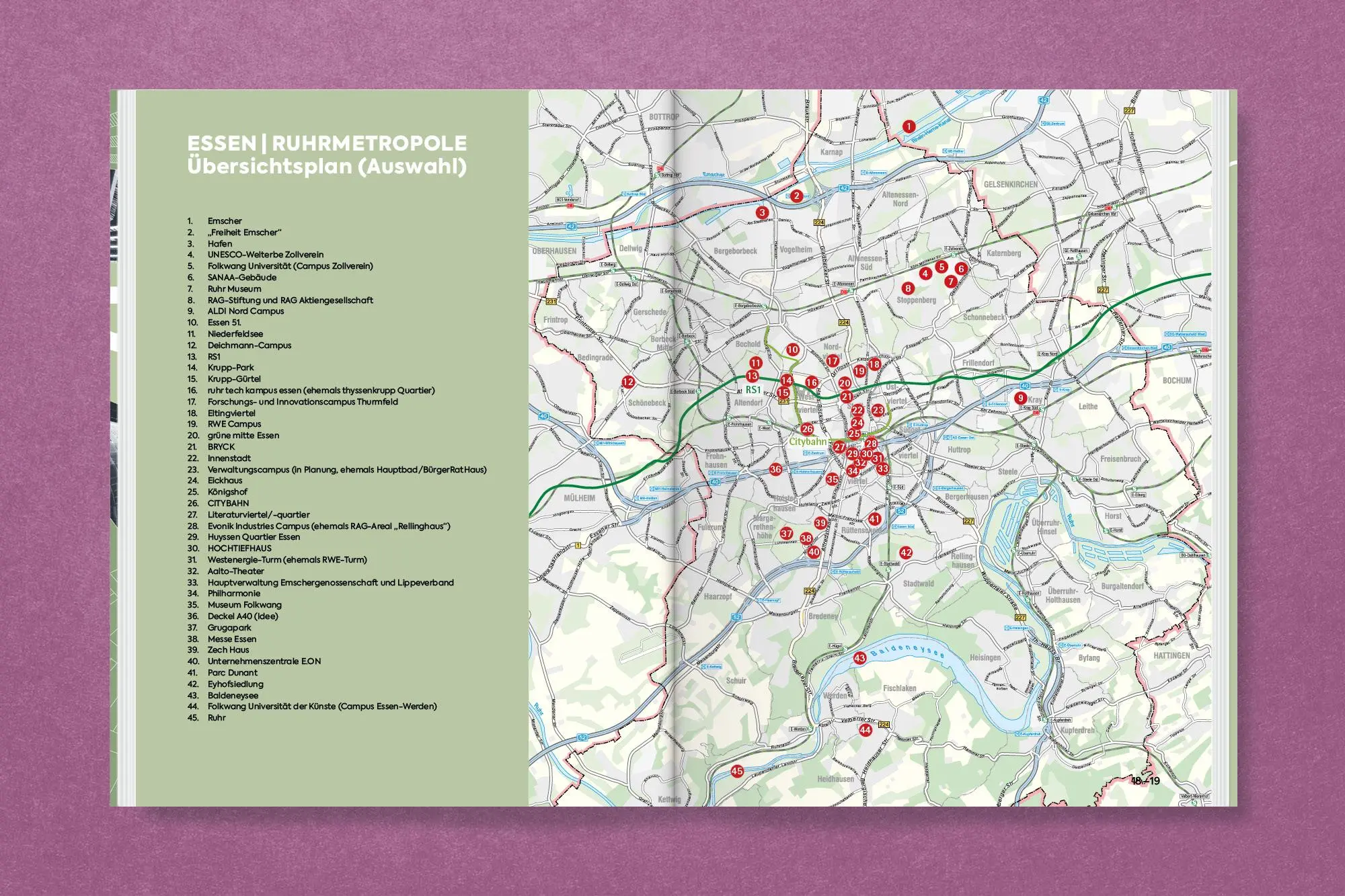Select legend entry Krupp-Park
Viewport: 1345px width, 896px height.
231,368
